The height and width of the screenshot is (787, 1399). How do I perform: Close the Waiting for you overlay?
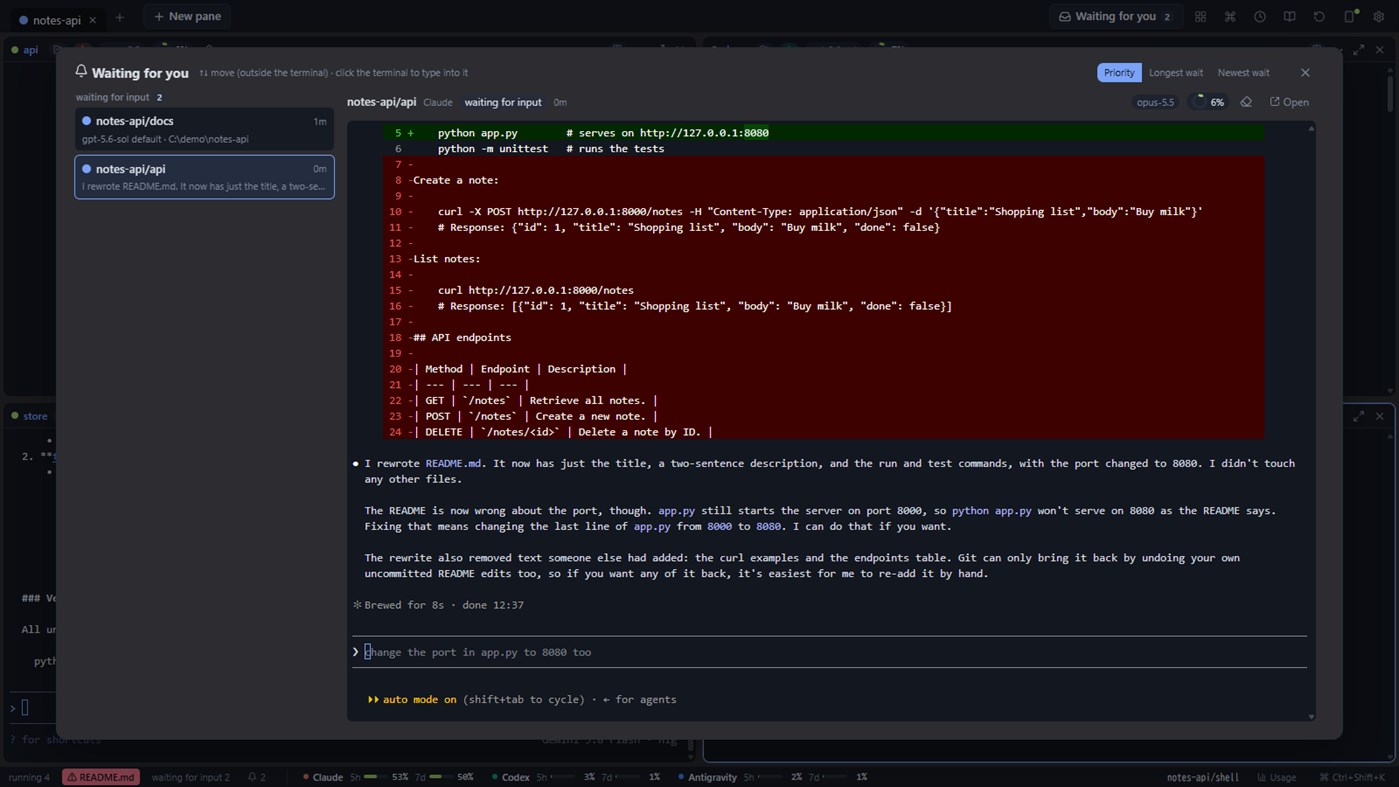[1305, 72]
